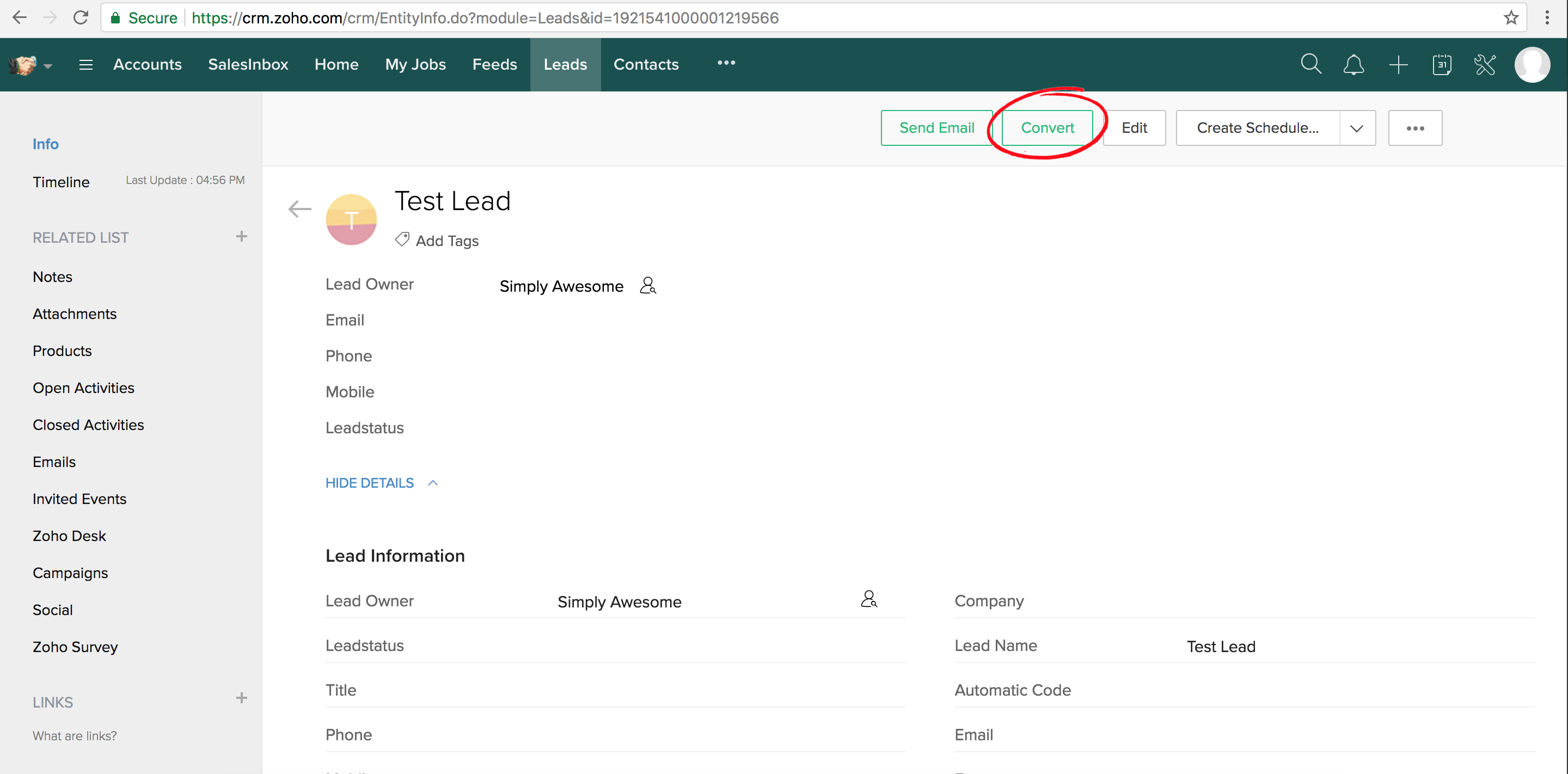Open the notifications bell icon
This screenshot has height=774, width=1568.
pyautogui.click(x=1353, y=64)
